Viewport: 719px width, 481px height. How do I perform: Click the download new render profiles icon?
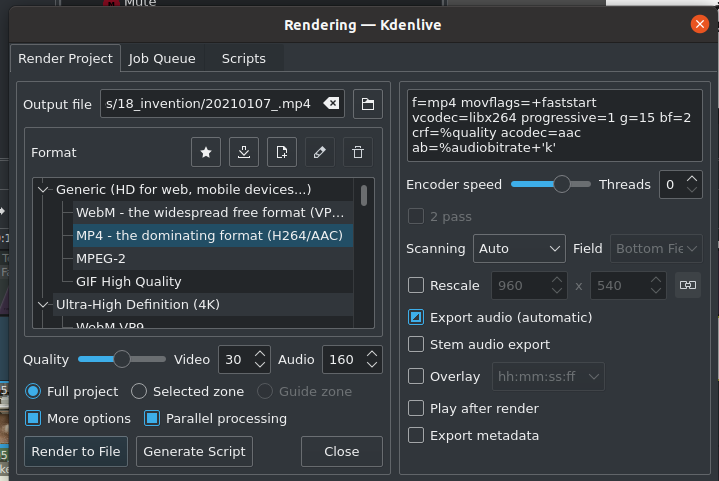(244, 152)
